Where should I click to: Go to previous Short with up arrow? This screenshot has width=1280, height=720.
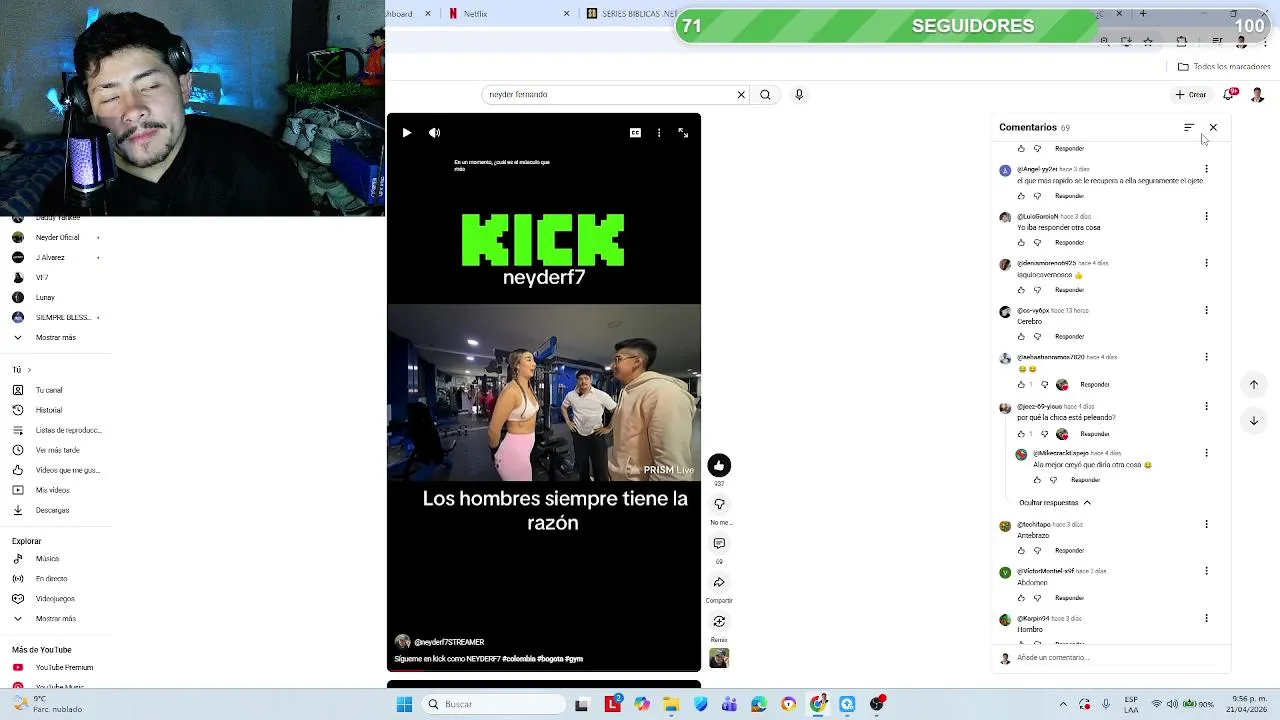(x=1254, y=384)
